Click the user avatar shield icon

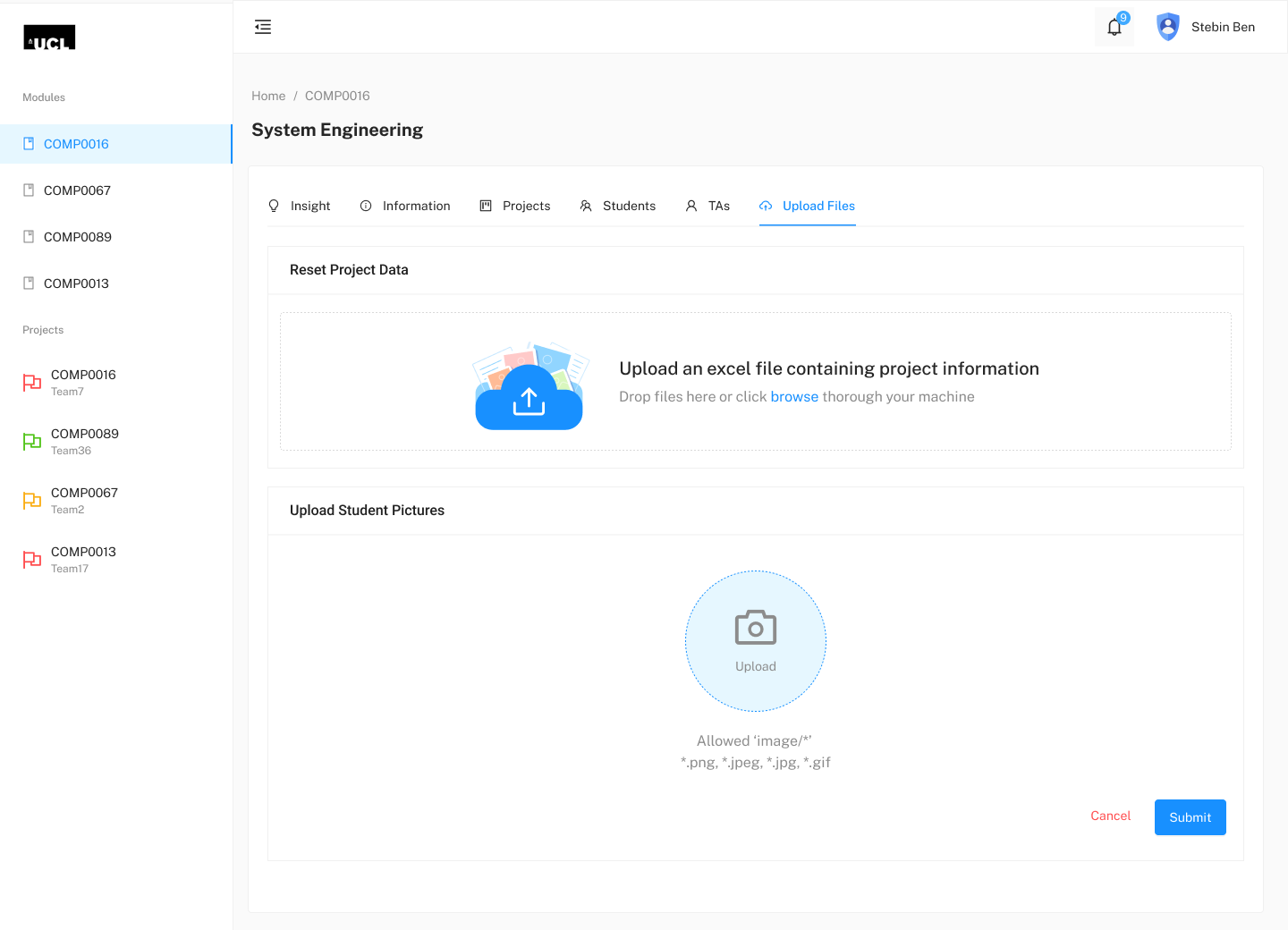click(1168, 27)
